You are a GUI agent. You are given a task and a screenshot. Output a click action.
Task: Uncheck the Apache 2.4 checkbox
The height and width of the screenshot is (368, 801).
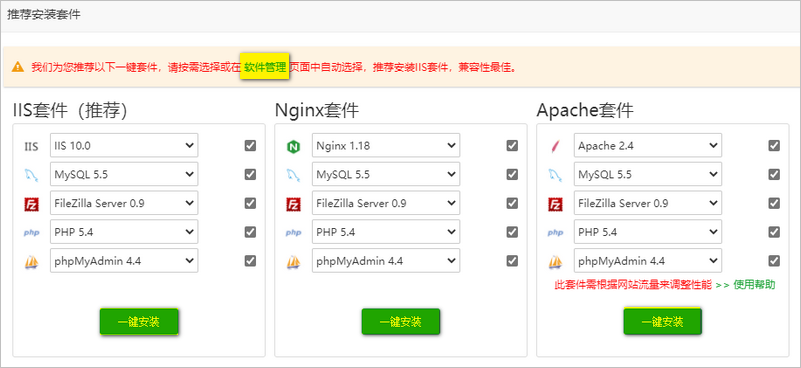pyautogui.click(x=774, y=146)
